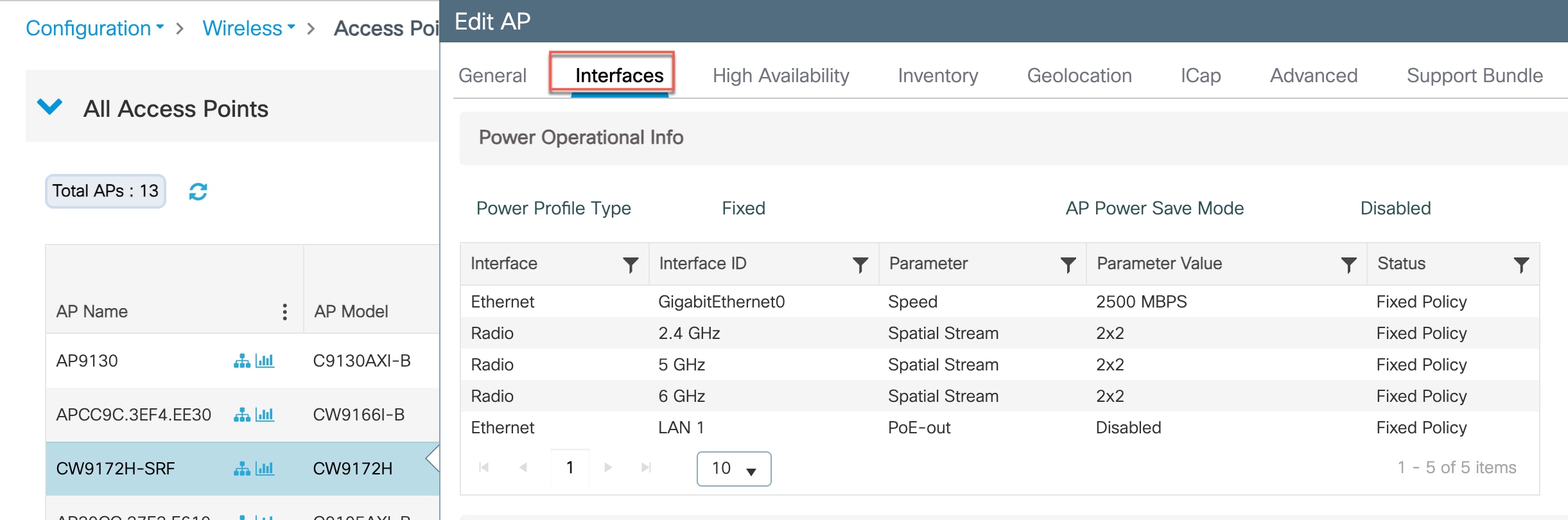This screenshot has width=1568, height=520.
Task: Click the AP9130 row name
Action: (87, 361)
